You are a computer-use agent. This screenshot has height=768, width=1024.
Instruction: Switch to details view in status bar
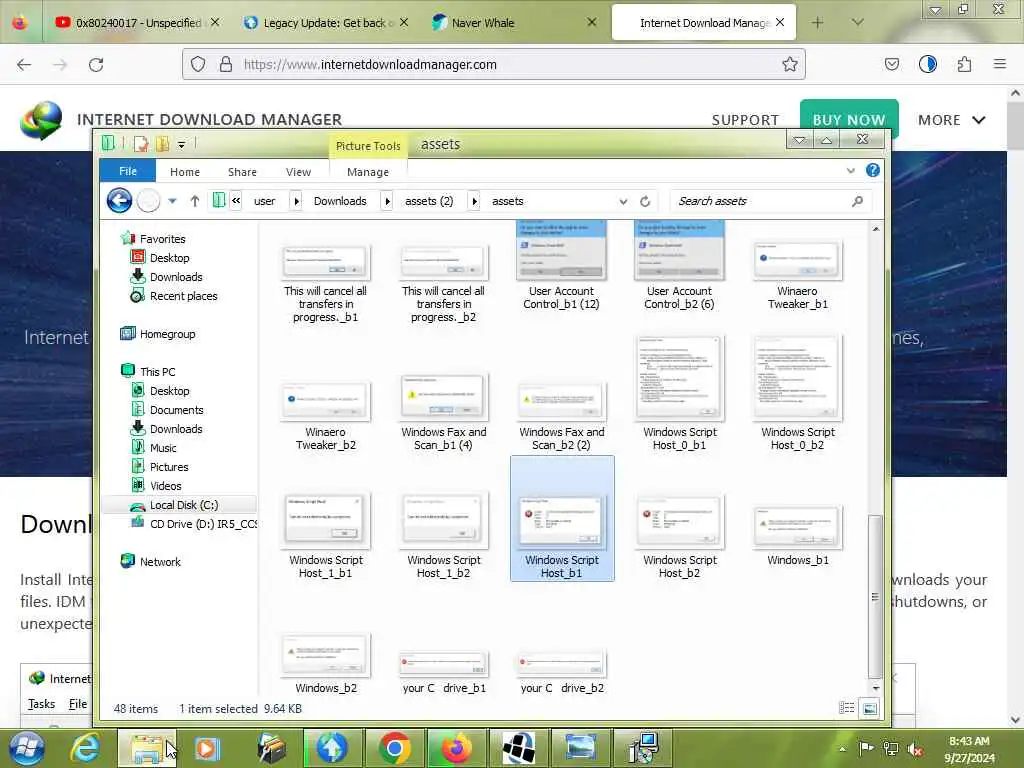point(846,708)
